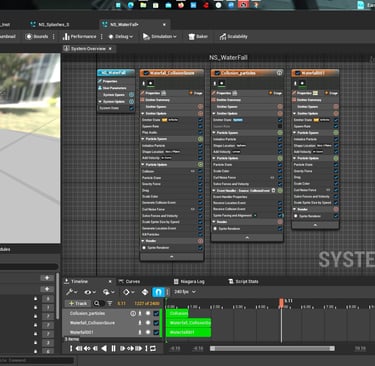Open the Simulation dropdown menu
This screenshot has width=375, height=366.
pyautogui.click(x=160, y=37)
